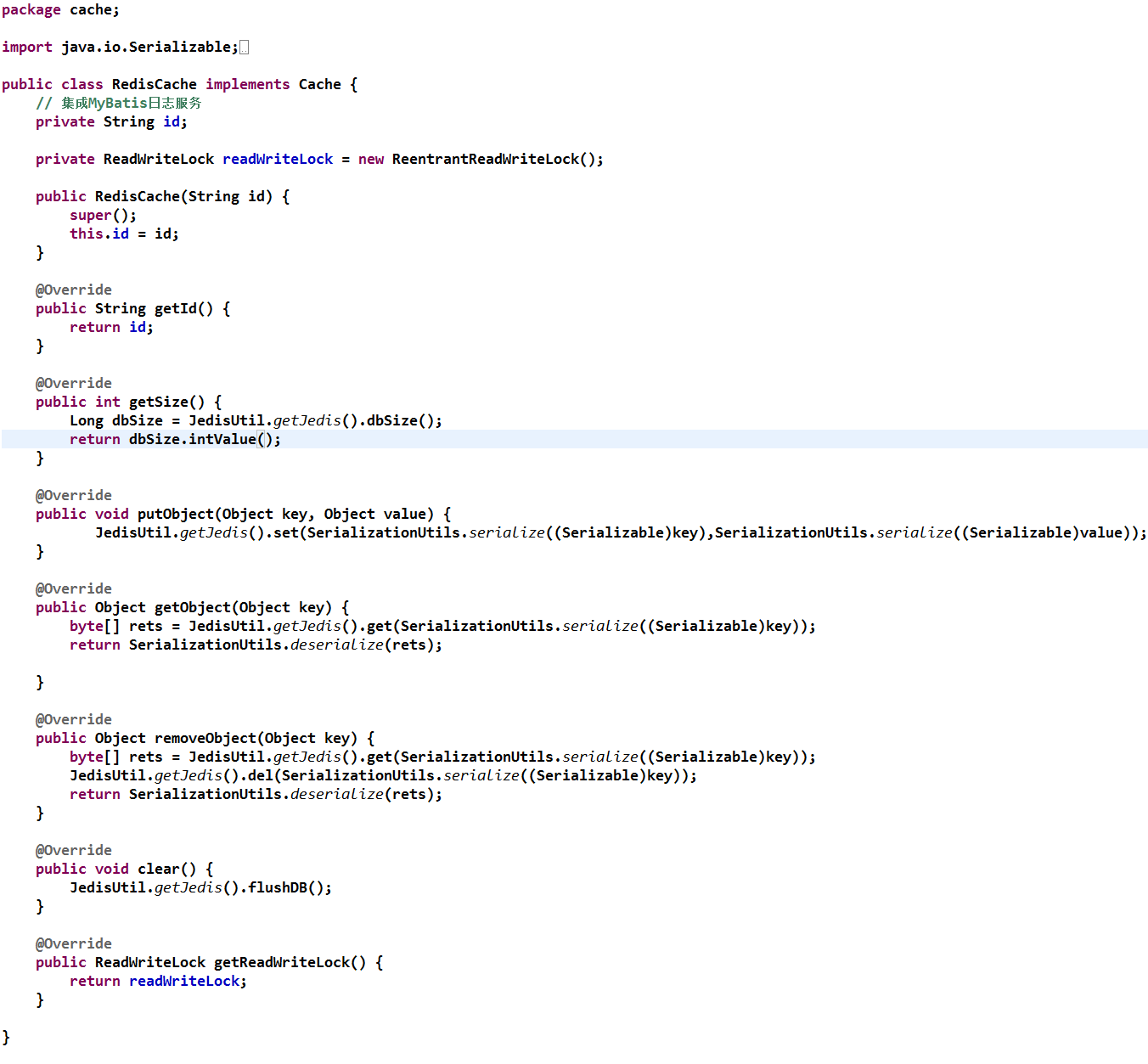
Task: Click 'clear()' method name
Action: (166, 870)
